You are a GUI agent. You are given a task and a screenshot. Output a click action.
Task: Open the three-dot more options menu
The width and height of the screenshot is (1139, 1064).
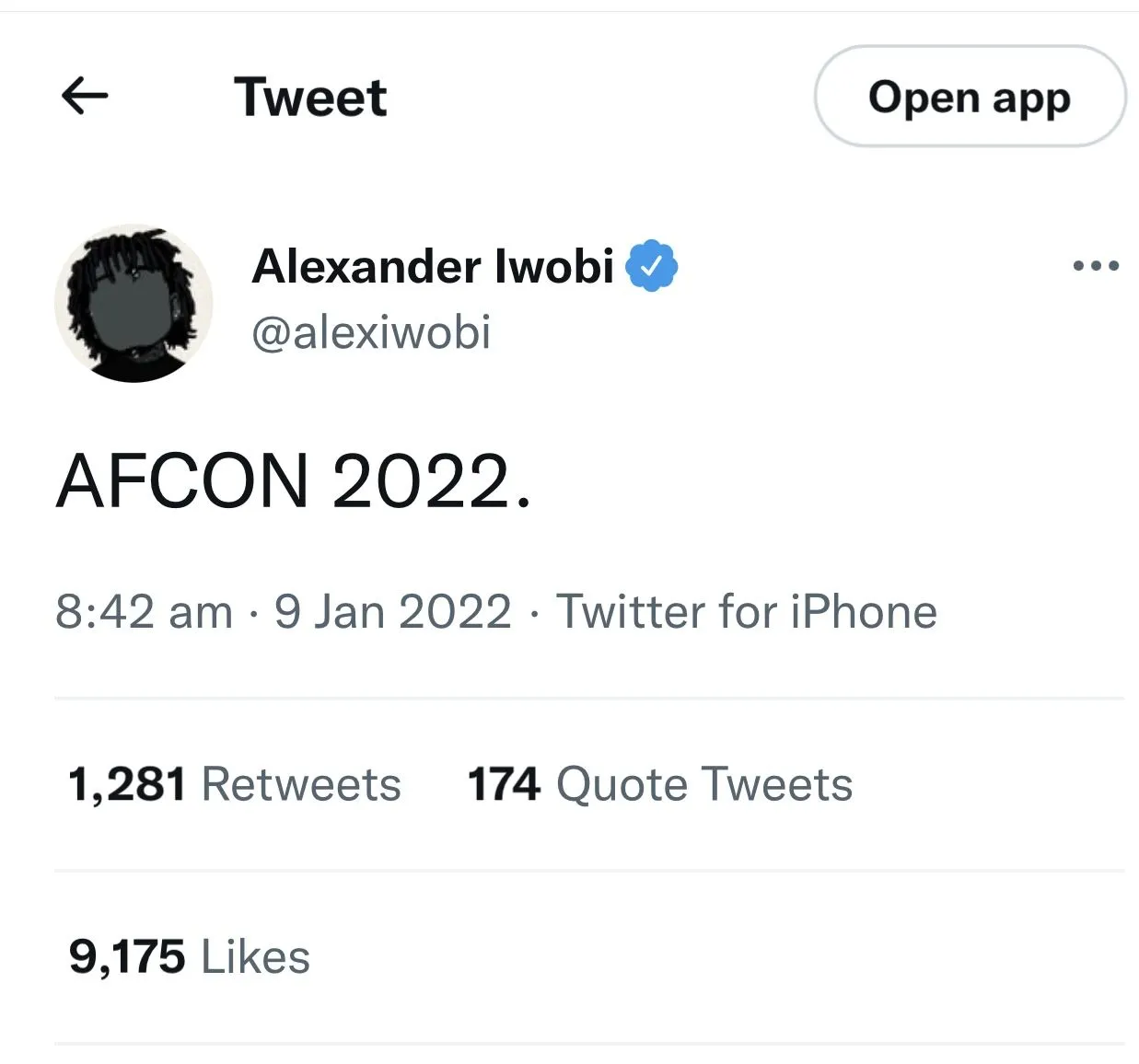tap(1096, 266)
